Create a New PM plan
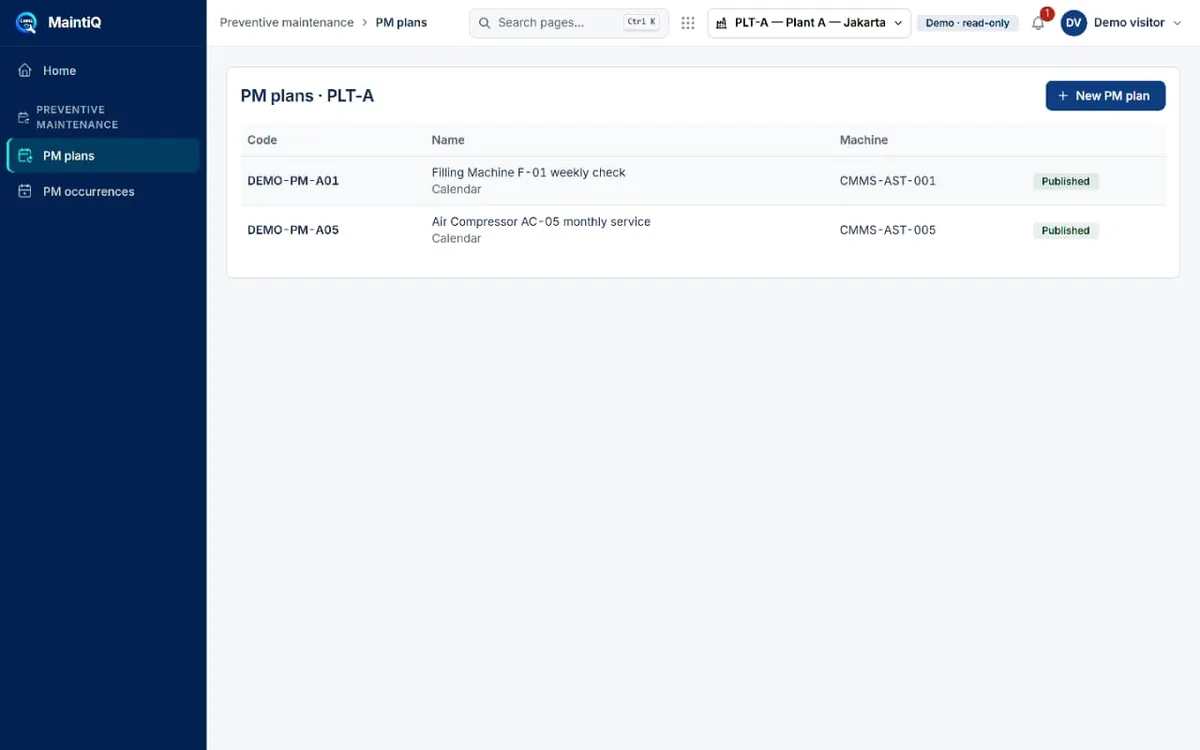Screen dimensions: 1200x750 1105,96
